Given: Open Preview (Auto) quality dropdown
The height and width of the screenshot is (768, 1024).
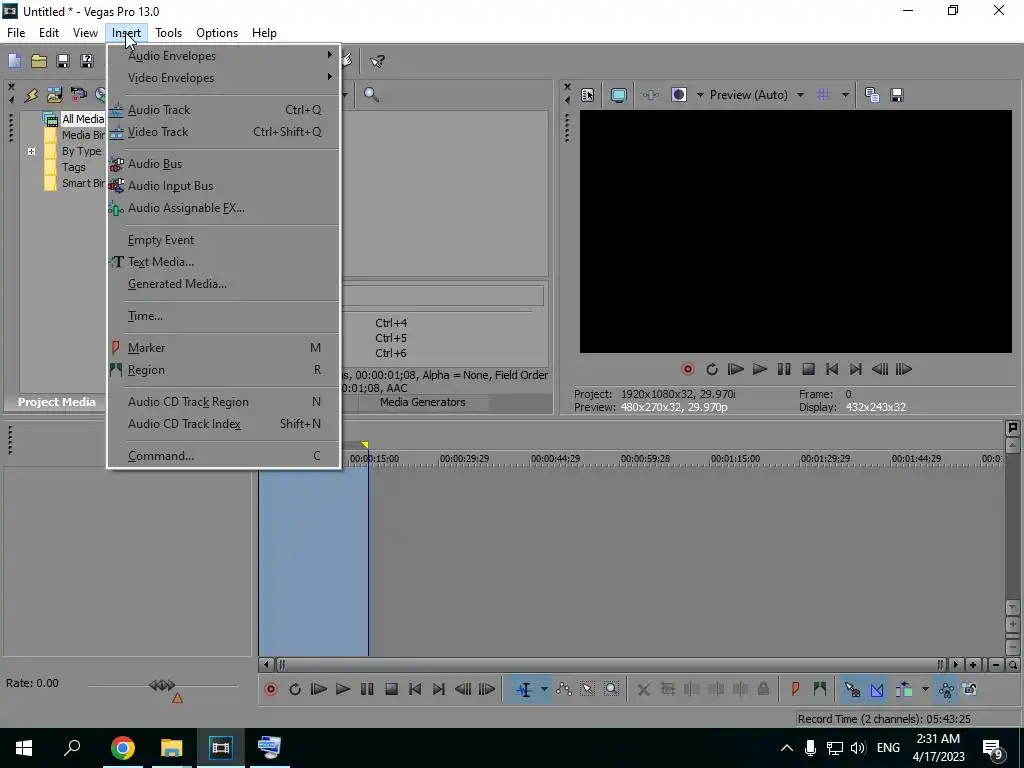Looking at the screenshot, I should pos(801,95).
